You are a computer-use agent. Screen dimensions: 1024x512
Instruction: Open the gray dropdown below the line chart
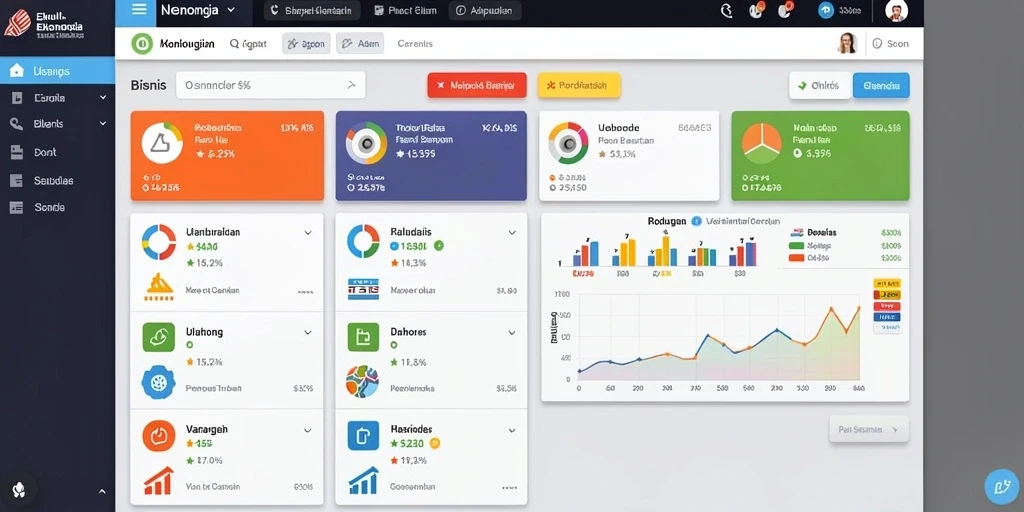click(869, 430)
